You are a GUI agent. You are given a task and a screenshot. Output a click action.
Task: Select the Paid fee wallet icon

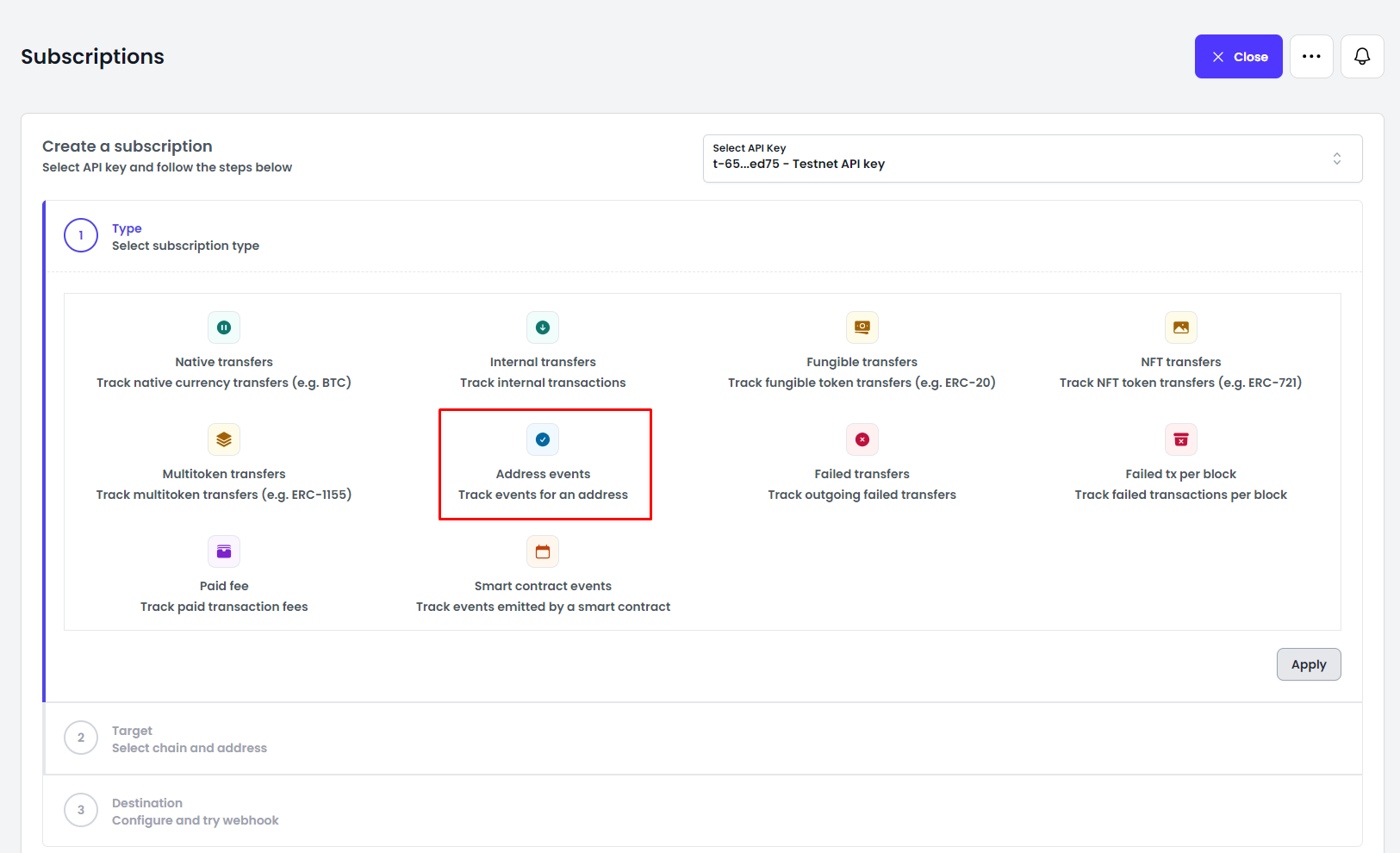(x=224, y=551)
